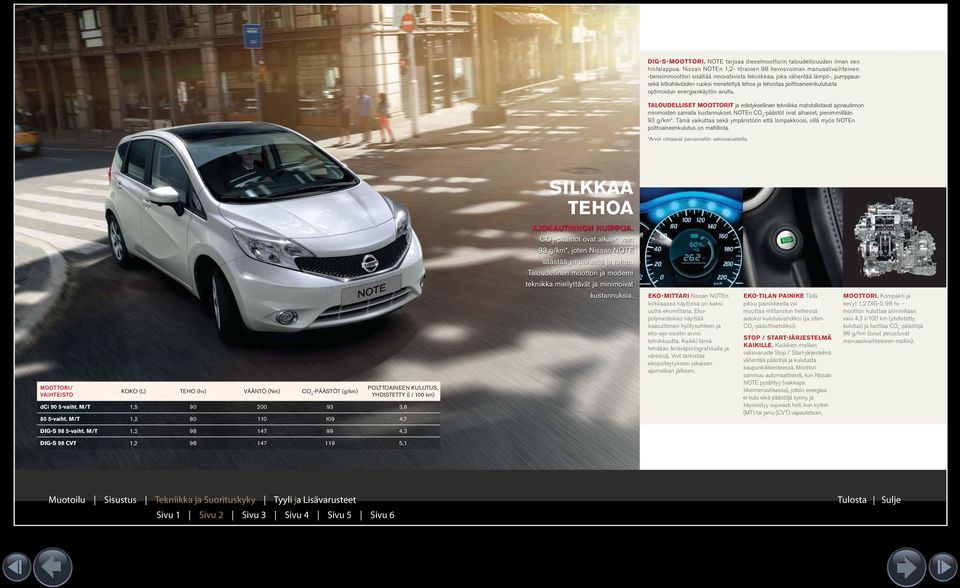
Task: Click Sulje to close the brochure
Action: tap(891, 500)
